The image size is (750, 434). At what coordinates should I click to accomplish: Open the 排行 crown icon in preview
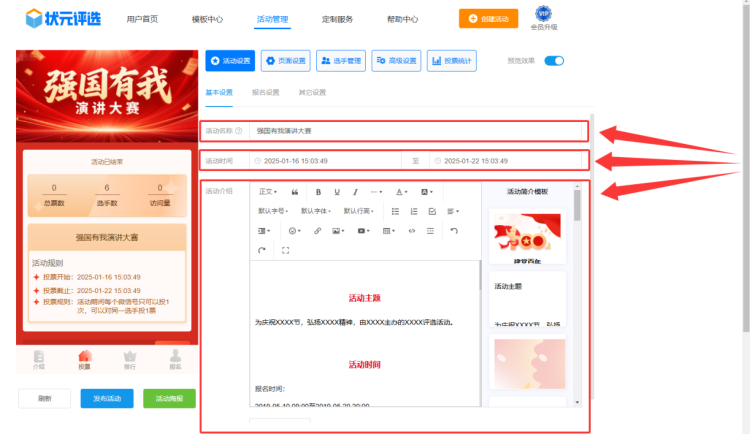129,358
